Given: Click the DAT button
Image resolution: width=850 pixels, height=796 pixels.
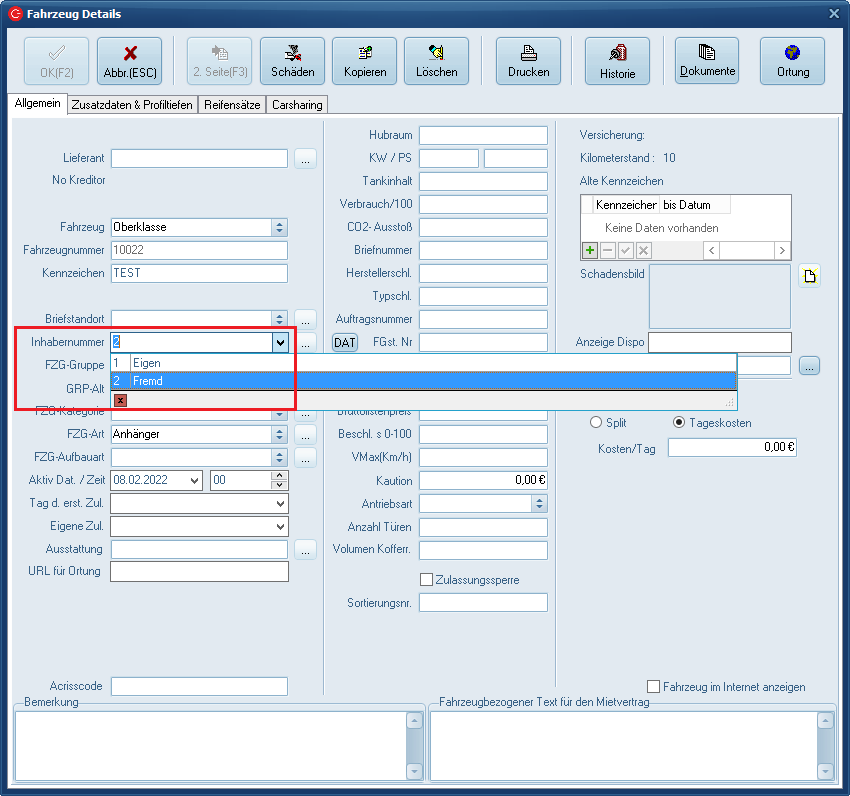Looking at the screenshot, I should [344, 342].
